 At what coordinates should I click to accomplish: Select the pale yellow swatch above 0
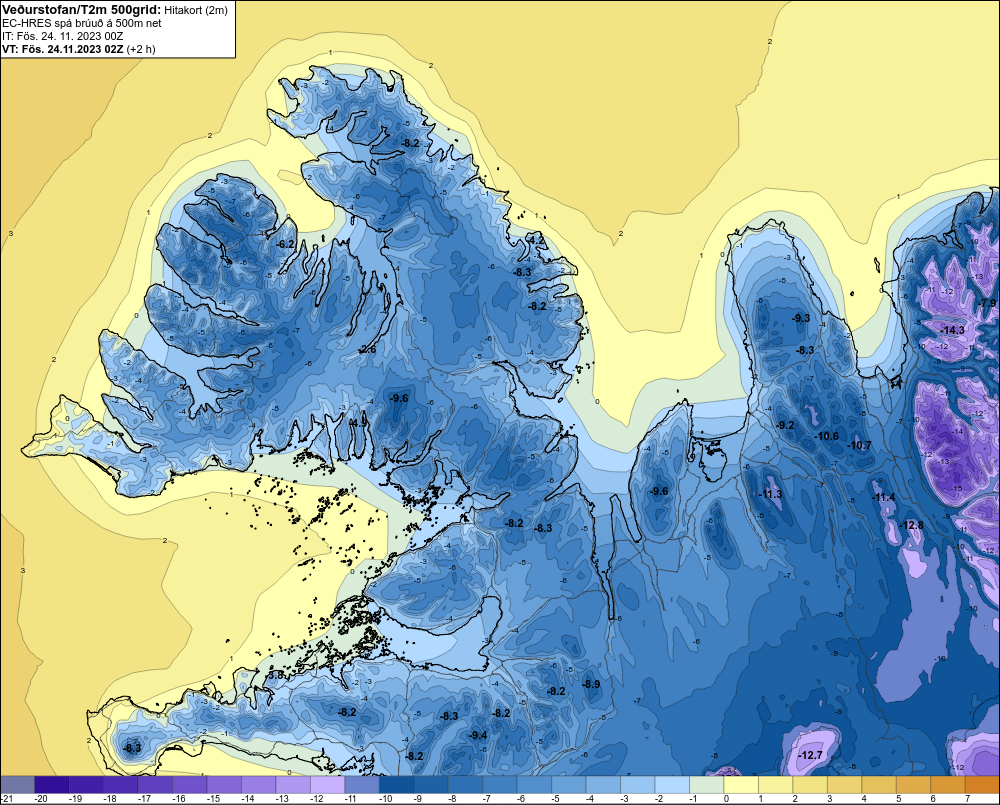point(740,784)
